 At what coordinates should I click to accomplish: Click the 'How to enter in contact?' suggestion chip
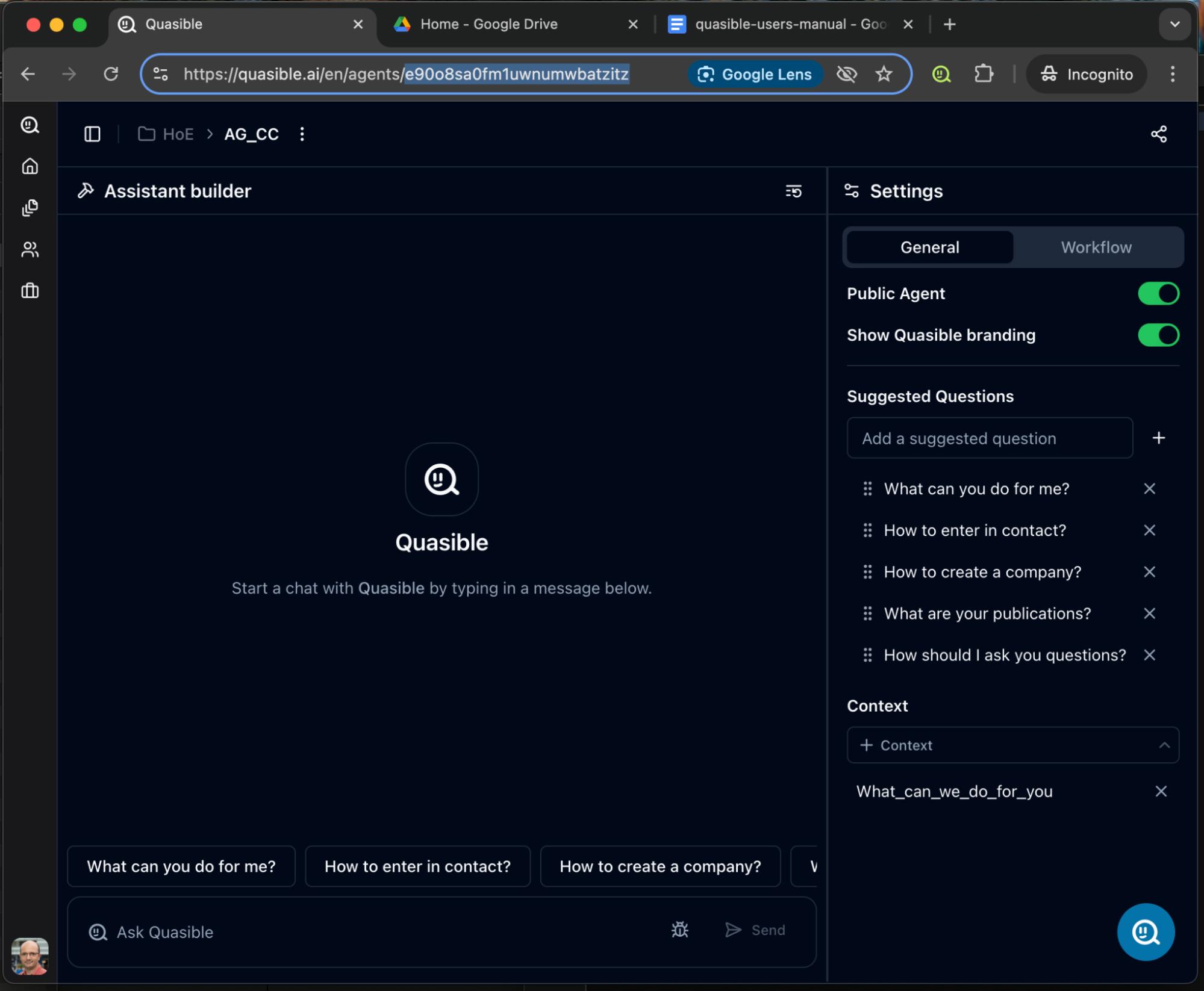417,866
